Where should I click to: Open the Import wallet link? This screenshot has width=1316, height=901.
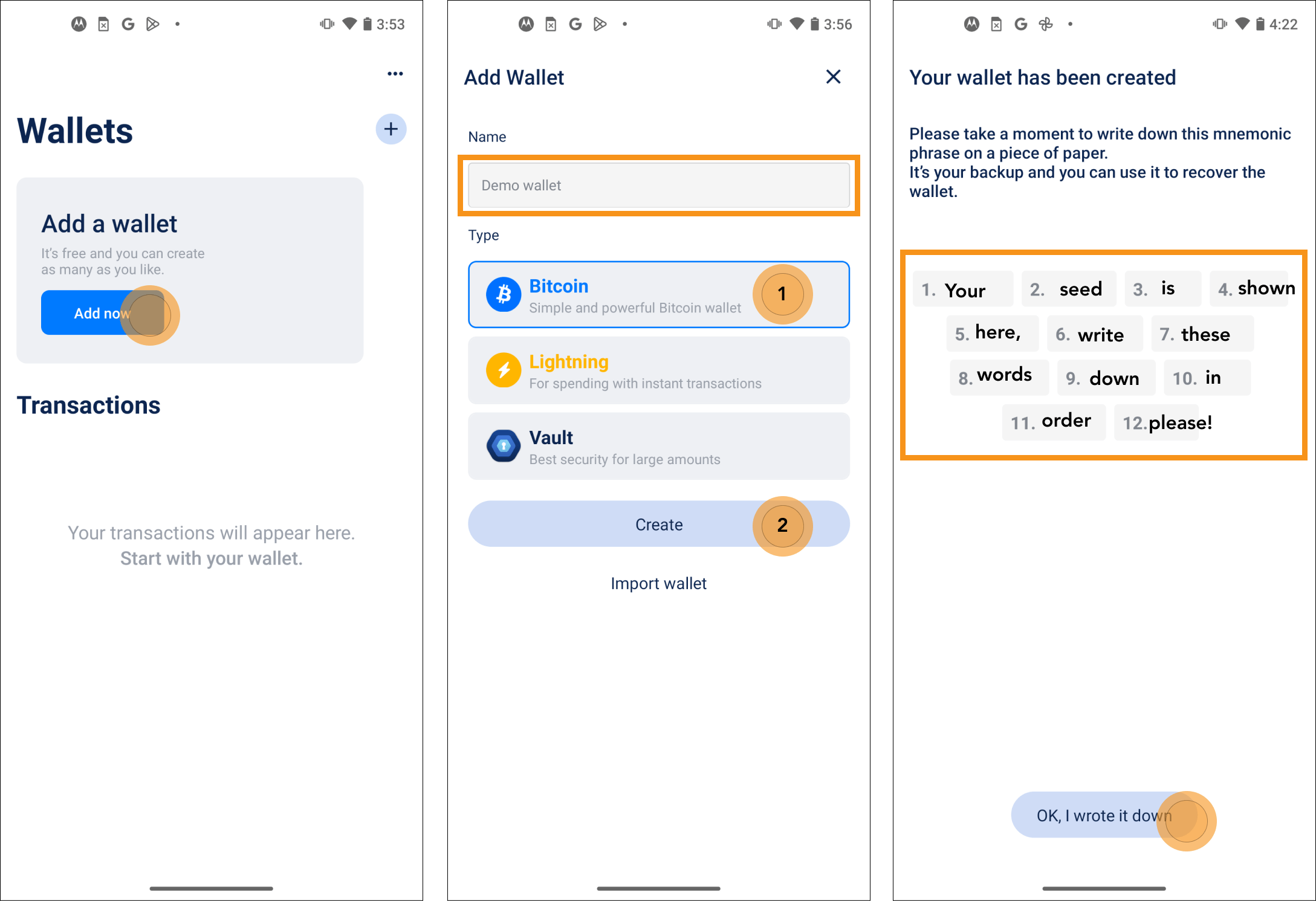click(x=659, y=583)
